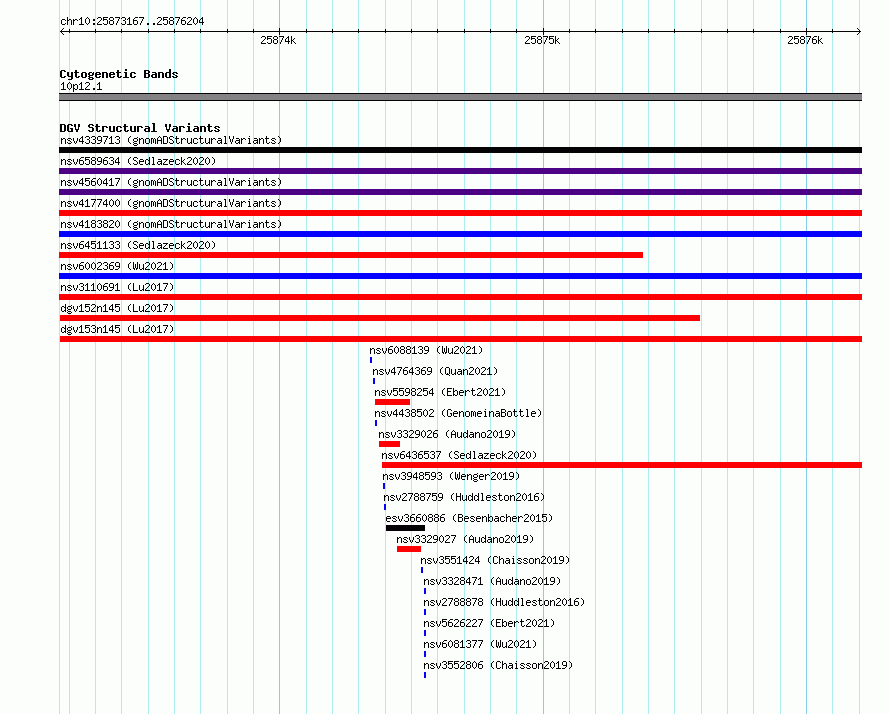Viewport: 890px width, 714px height.
Task: Select the red bar under nsv3329026
Action: 389,444
